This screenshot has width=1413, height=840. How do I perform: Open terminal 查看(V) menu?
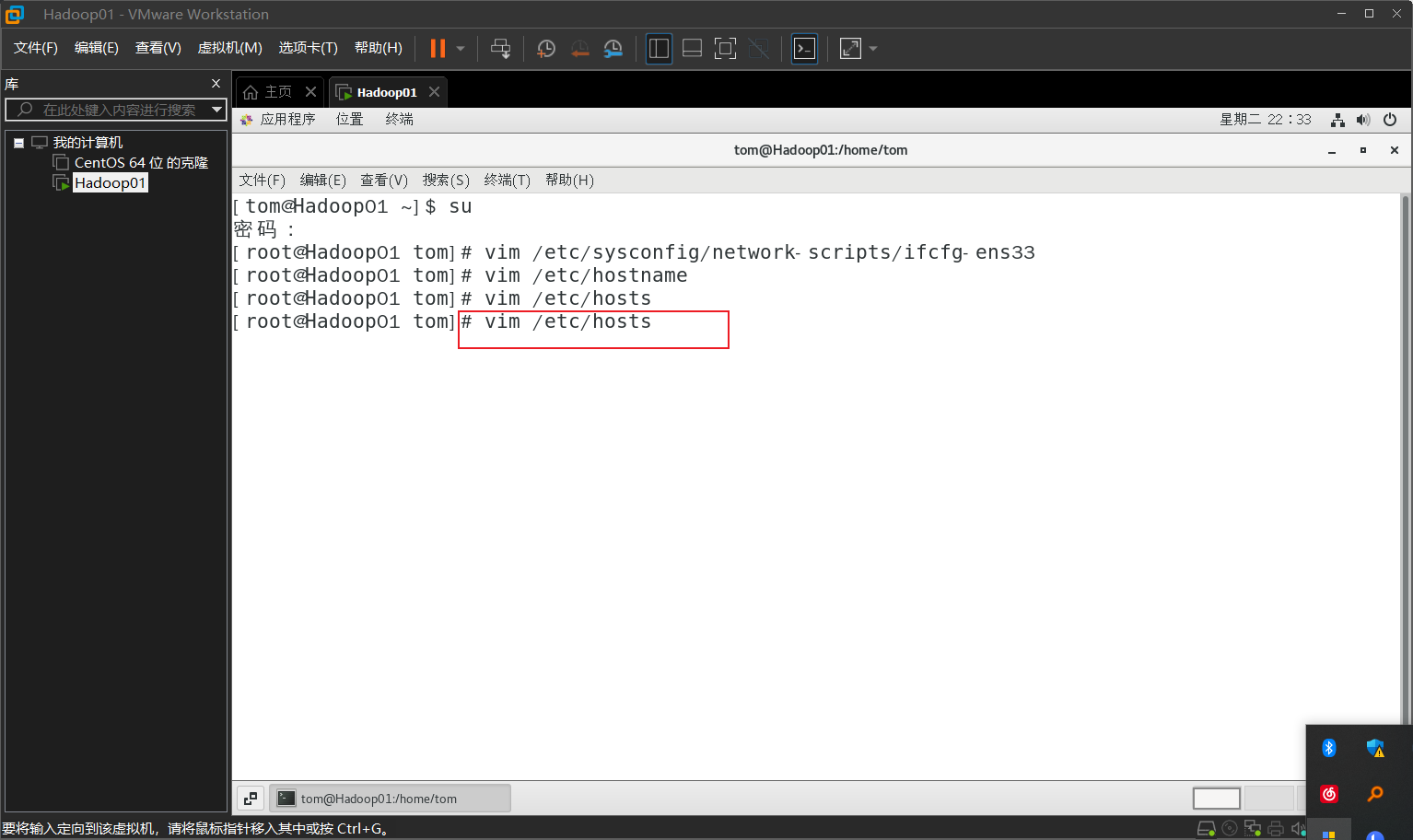coord(384,180)
